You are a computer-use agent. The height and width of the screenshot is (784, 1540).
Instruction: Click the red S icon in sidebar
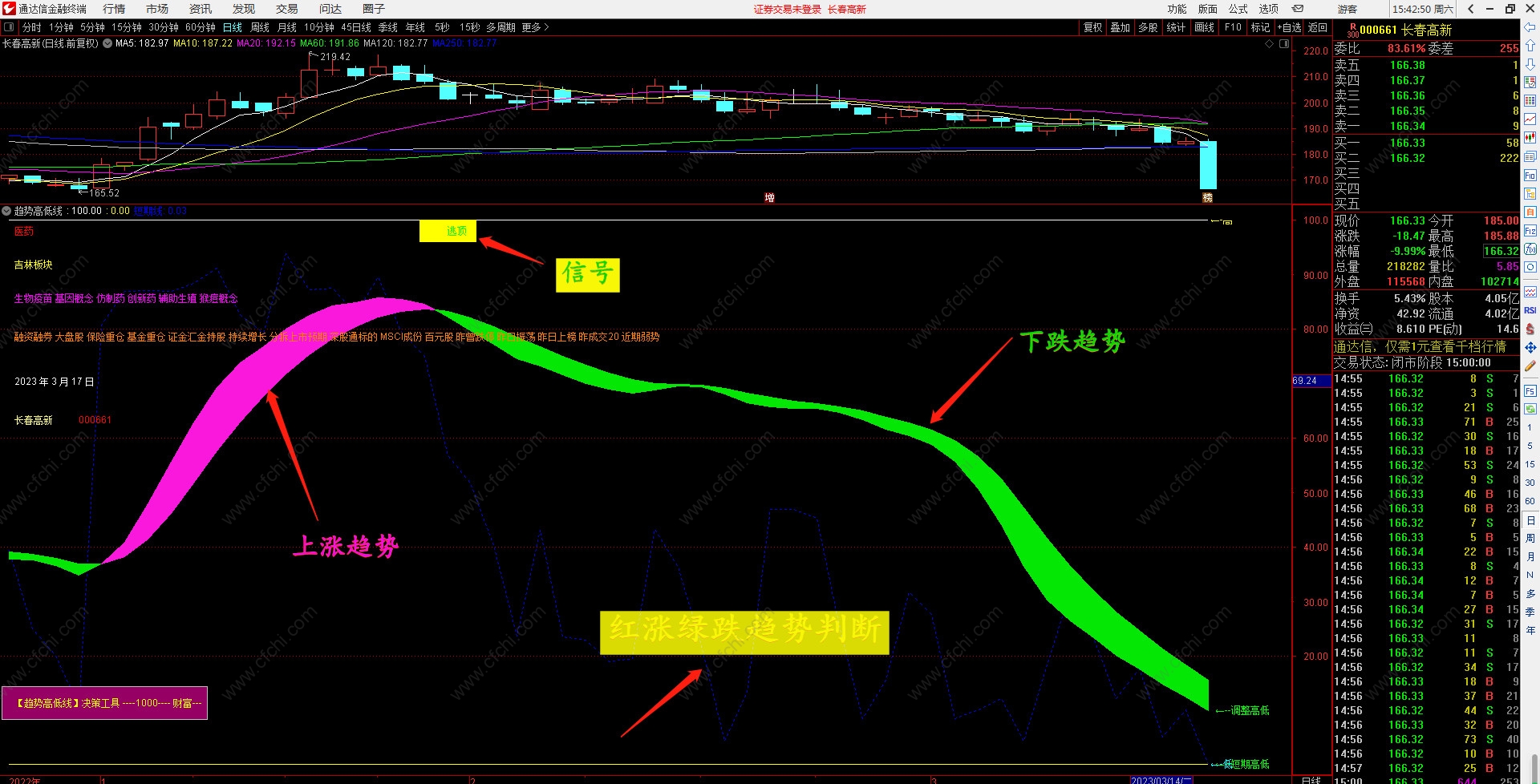(x=1530, y=329)
